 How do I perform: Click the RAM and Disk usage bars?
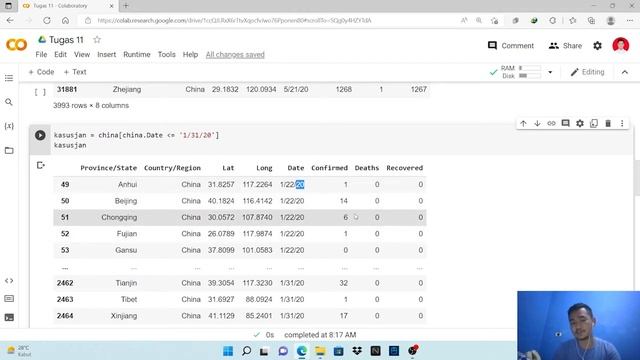[521, 72]
